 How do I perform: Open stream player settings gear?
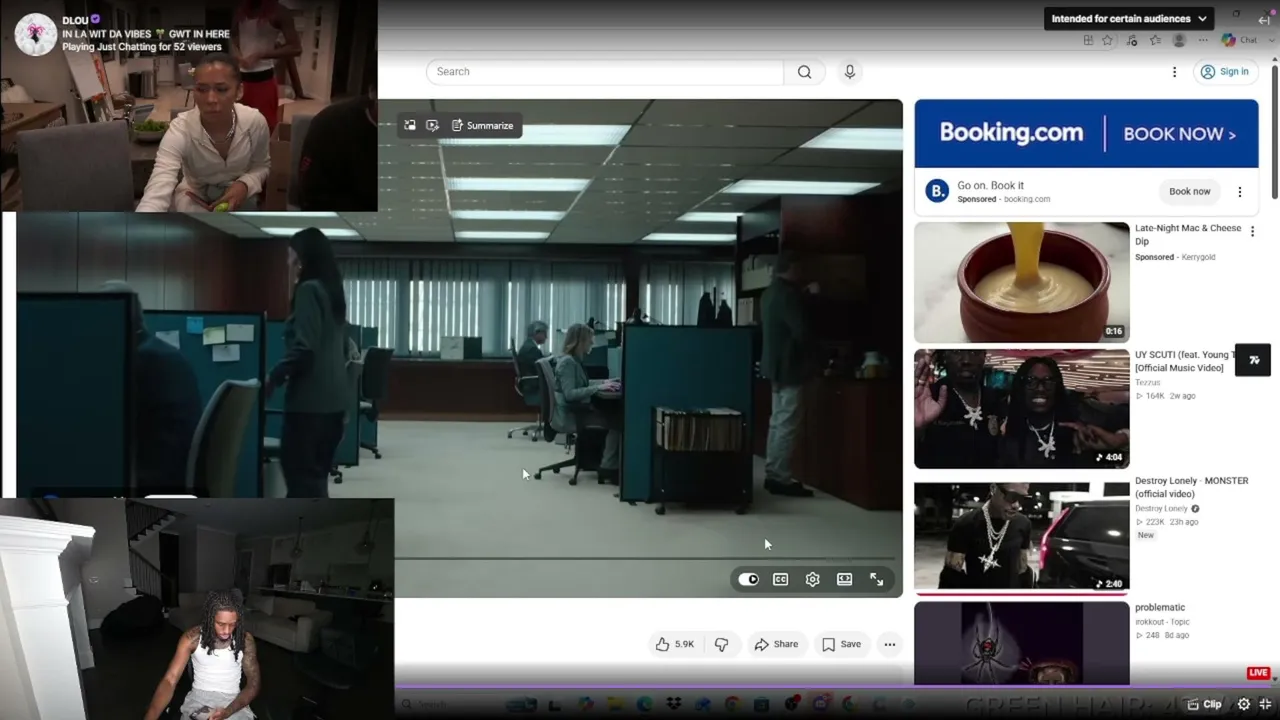coord(1244,704)
